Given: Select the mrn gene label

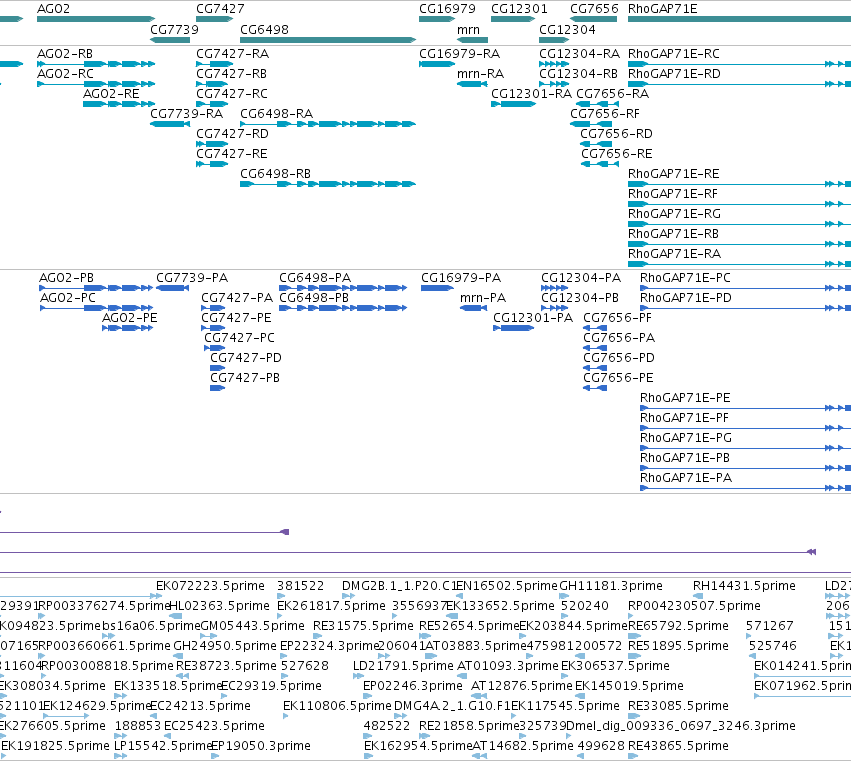Looking at the screenshot, I should tap(468, 30).
